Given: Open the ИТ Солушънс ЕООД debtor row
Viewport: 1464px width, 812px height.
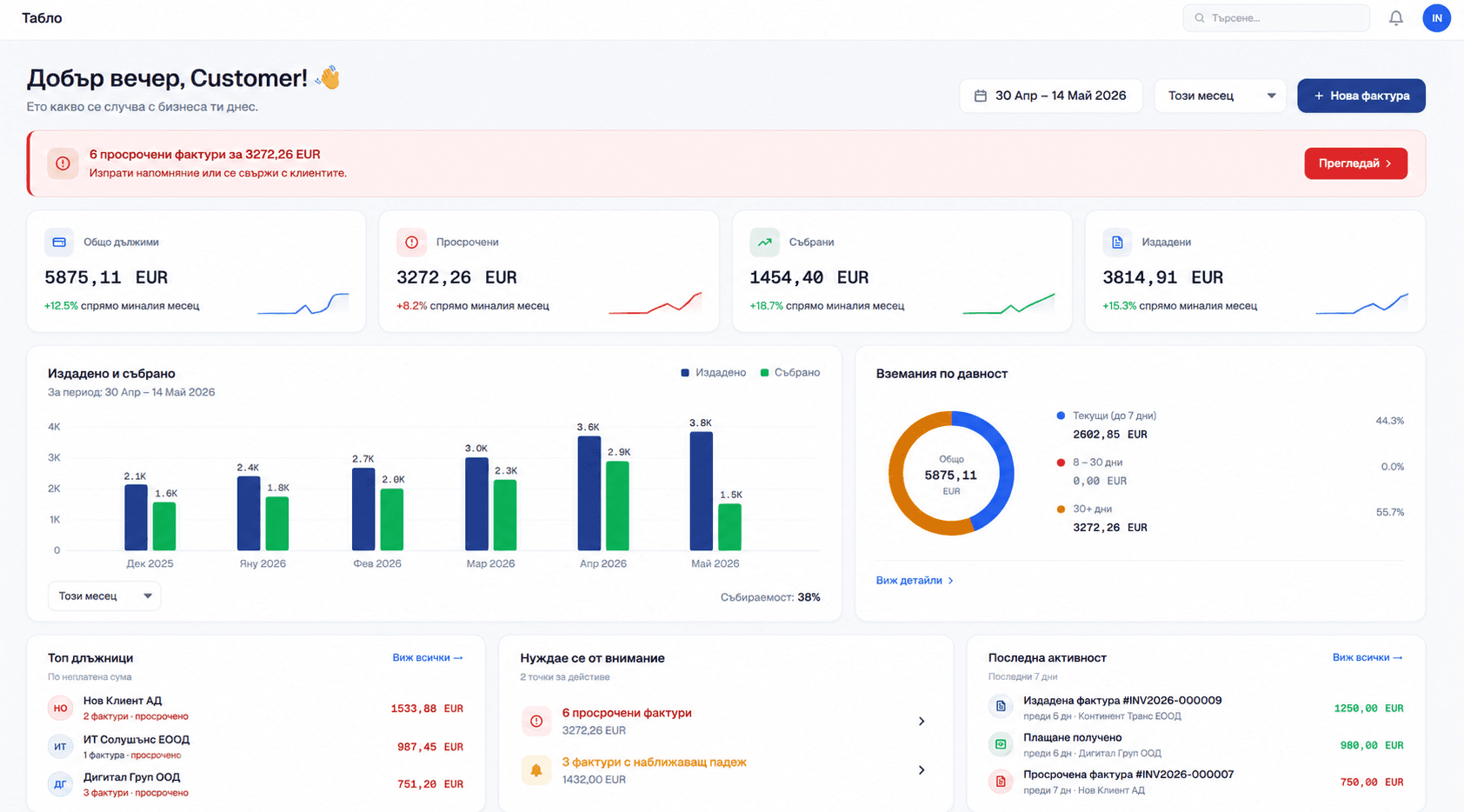Looking at the screenshot, I should [x=256, y=746].
